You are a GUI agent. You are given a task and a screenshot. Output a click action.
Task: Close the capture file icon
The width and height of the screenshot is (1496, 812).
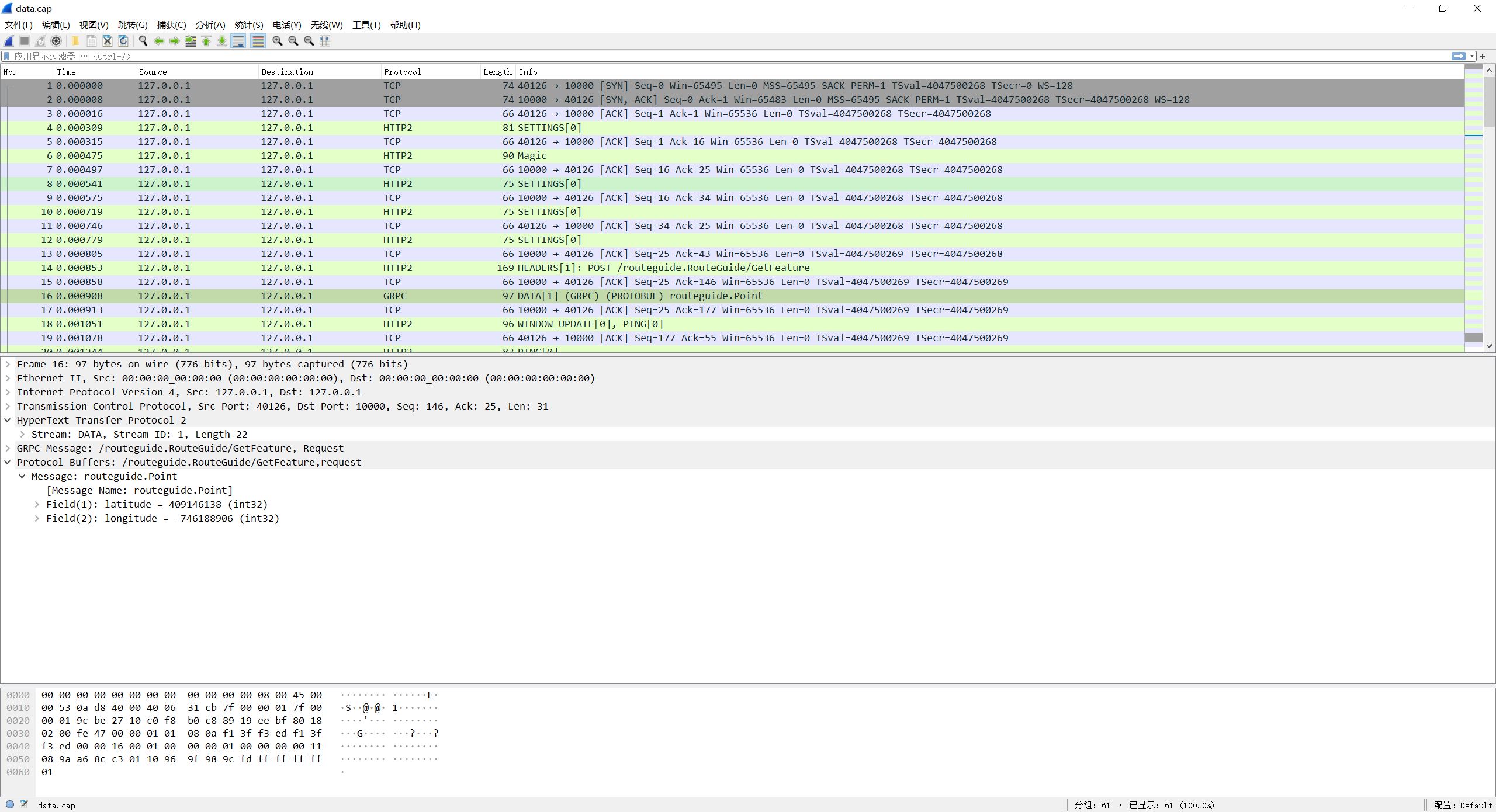pos(107,41)
